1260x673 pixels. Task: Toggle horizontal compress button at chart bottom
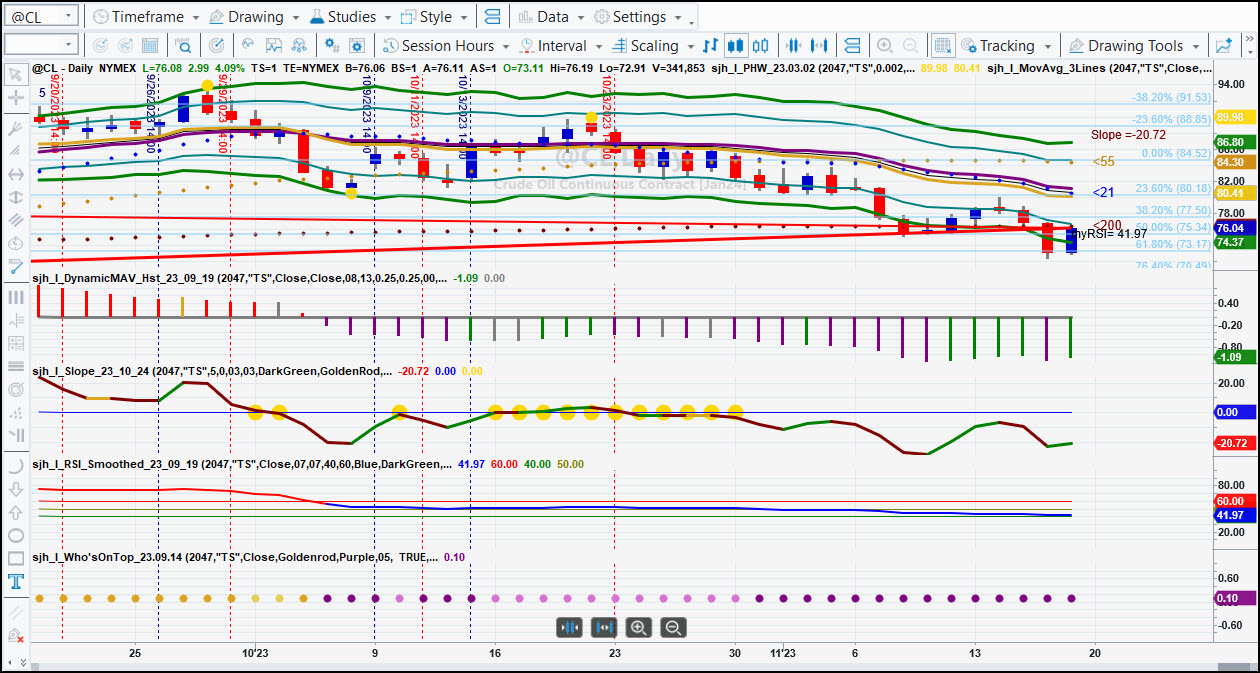(570, 628)
